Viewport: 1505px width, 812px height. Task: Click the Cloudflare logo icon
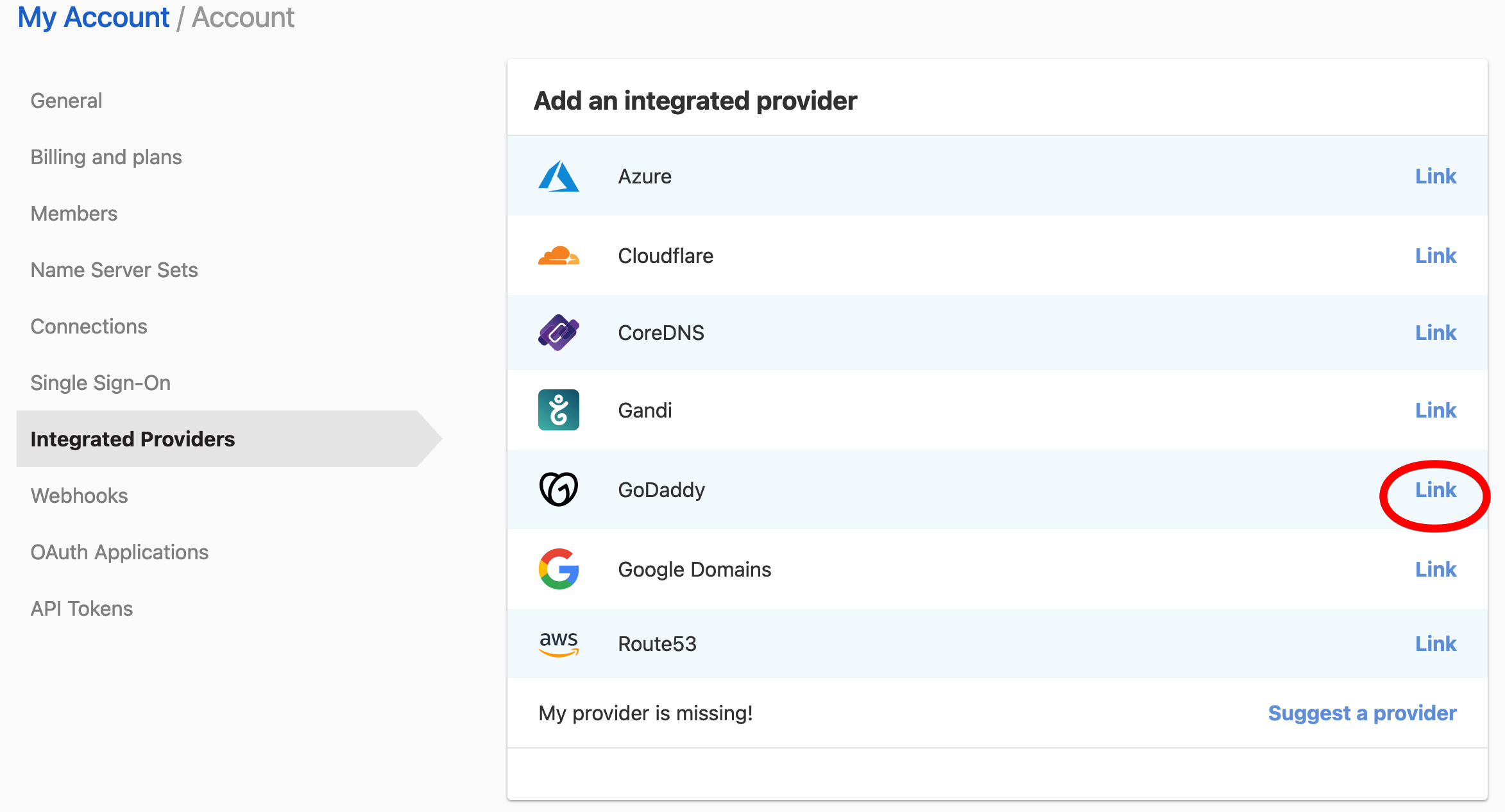coord(559,255)
